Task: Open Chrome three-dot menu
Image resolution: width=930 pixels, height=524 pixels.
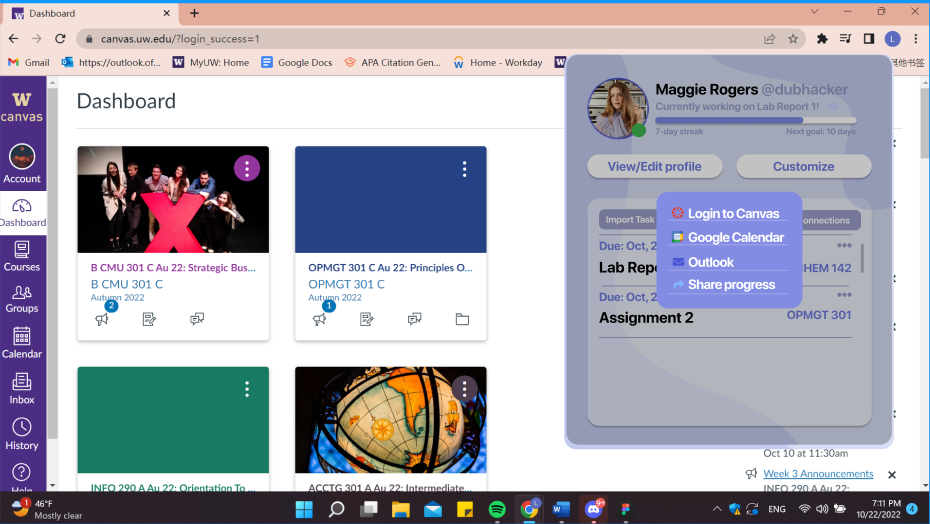Action: pyautogui.click(x=916, y=39)
